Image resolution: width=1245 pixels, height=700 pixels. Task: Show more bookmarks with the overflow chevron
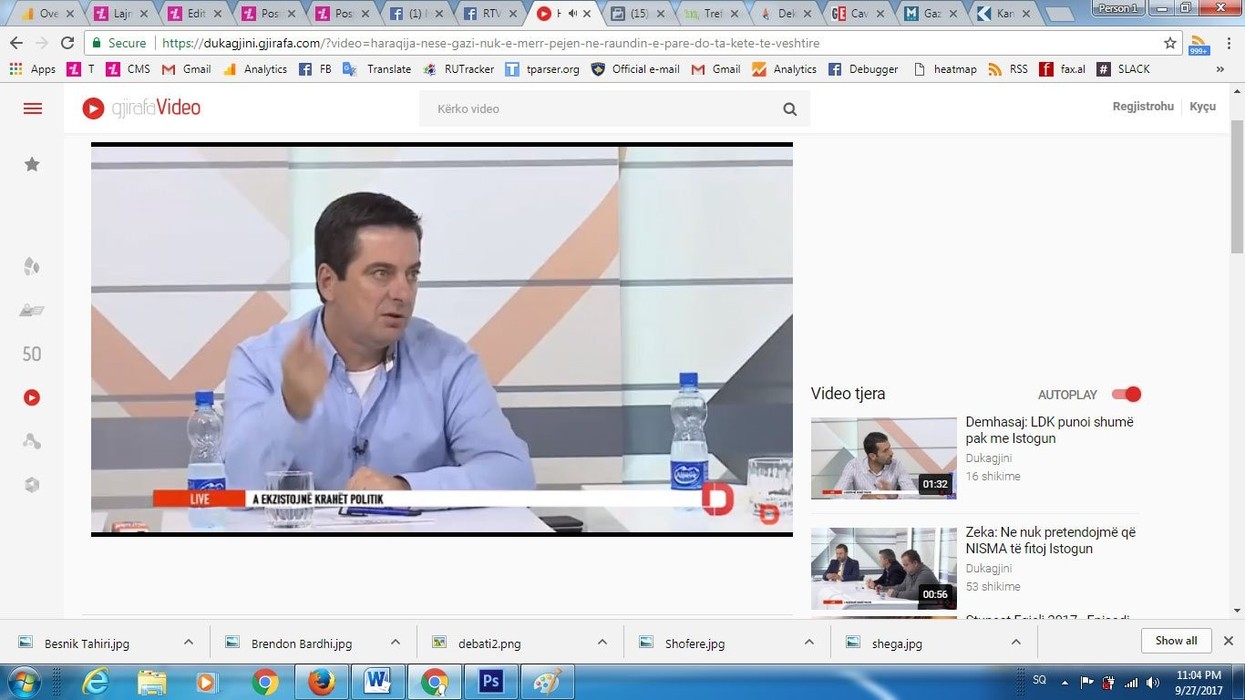click(x=1220, y=69)
